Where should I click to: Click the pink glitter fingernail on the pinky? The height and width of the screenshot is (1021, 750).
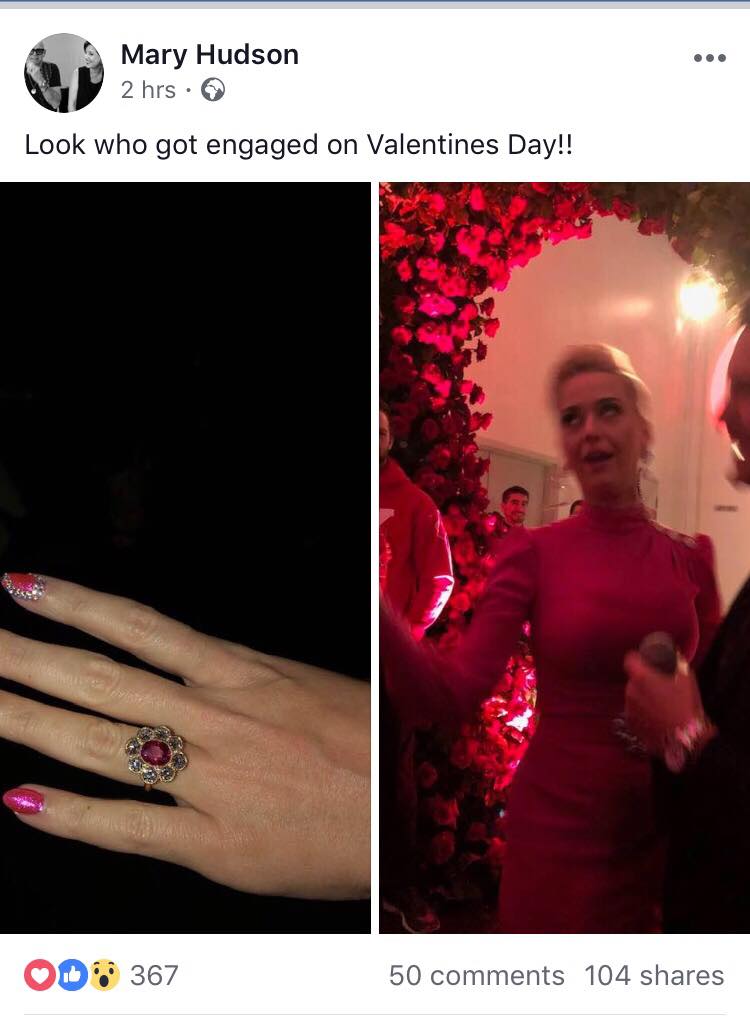[x=24, y=800]
